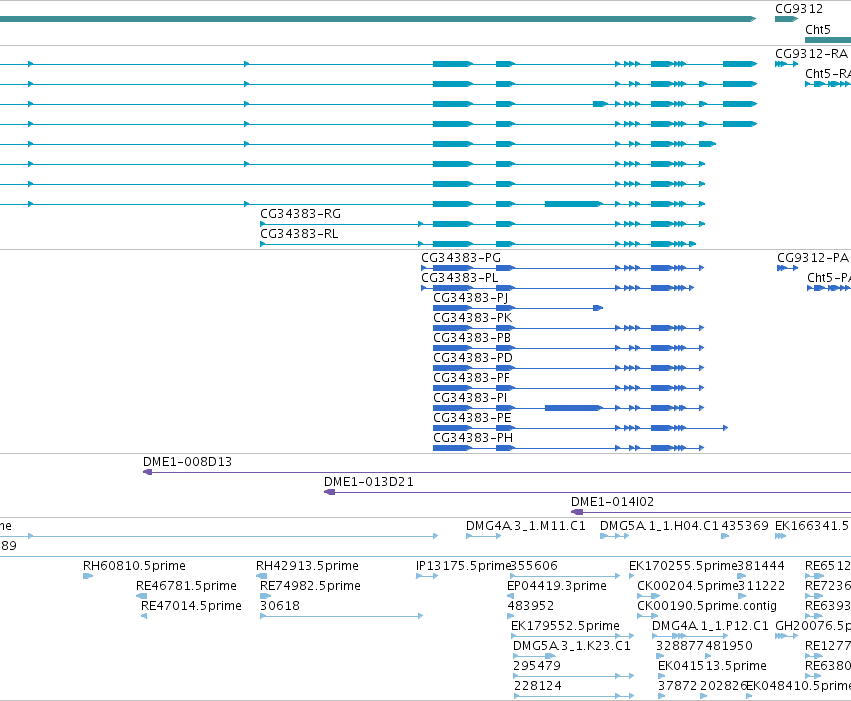Select the 30618 EST feature label

click(x=280, y=607)
